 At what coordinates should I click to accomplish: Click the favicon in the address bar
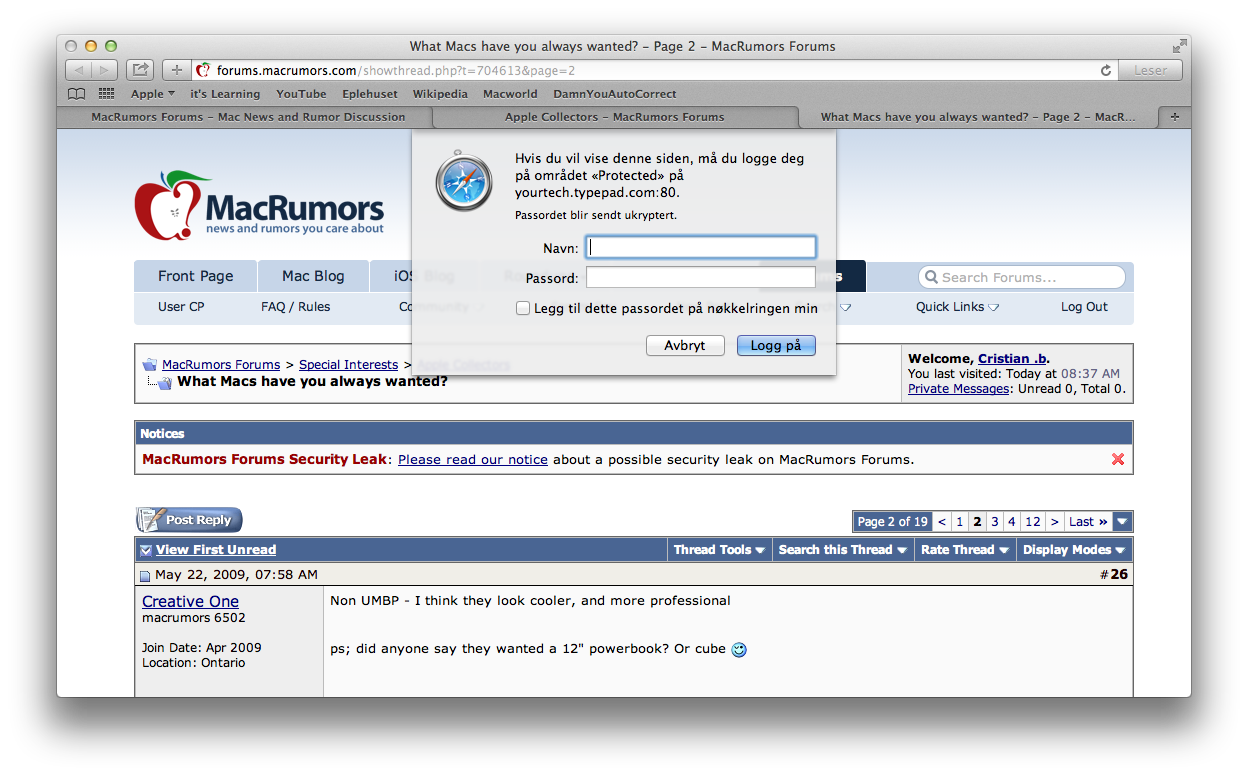point(204,70)
